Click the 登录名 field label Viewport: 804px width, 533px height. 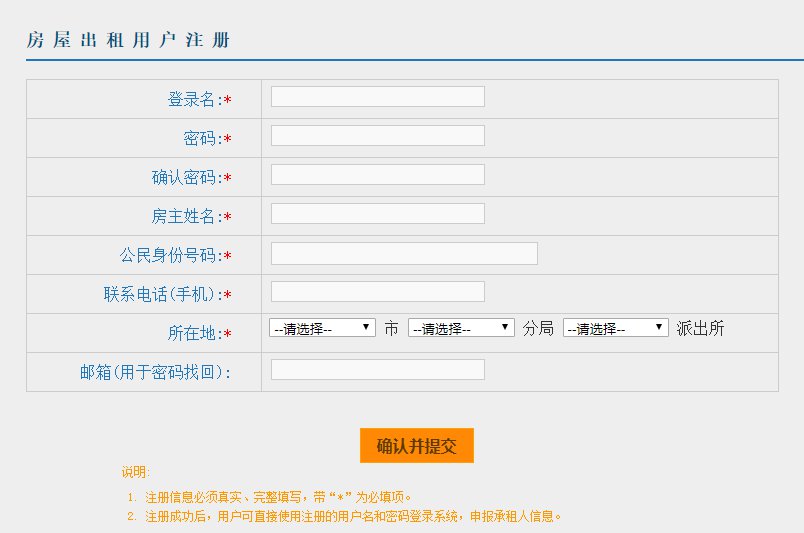(x=192, y=99)
